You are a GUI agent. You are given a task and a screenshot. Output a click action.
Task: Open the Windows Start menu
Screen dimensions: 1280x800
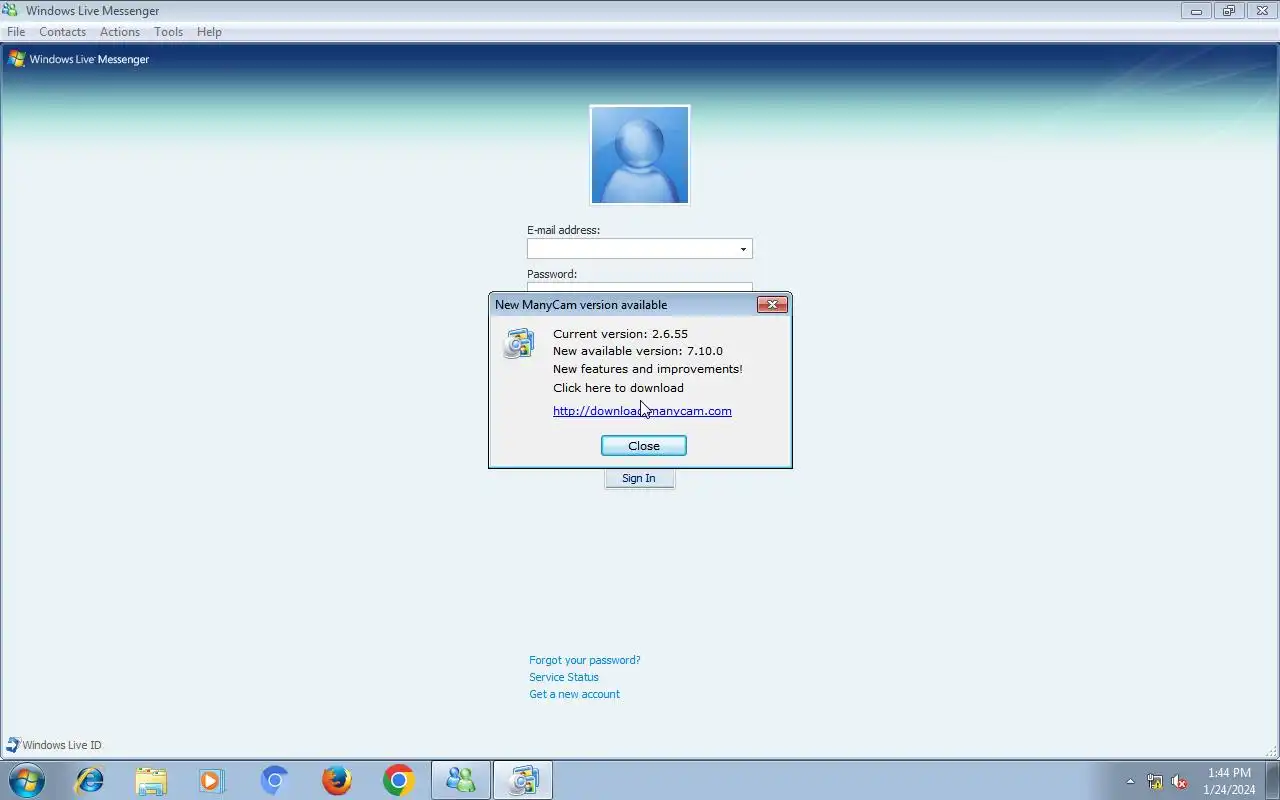27,780
